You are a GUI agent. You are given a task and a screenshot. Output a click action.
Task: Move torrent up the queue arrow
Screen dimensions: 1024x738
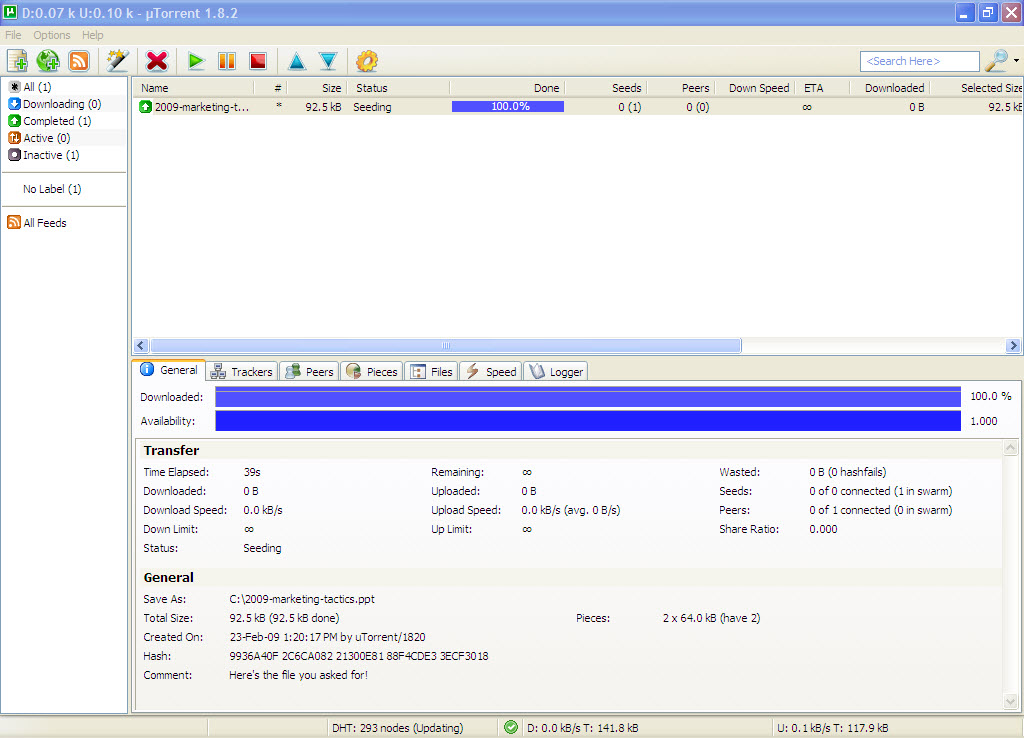(296, 61)
